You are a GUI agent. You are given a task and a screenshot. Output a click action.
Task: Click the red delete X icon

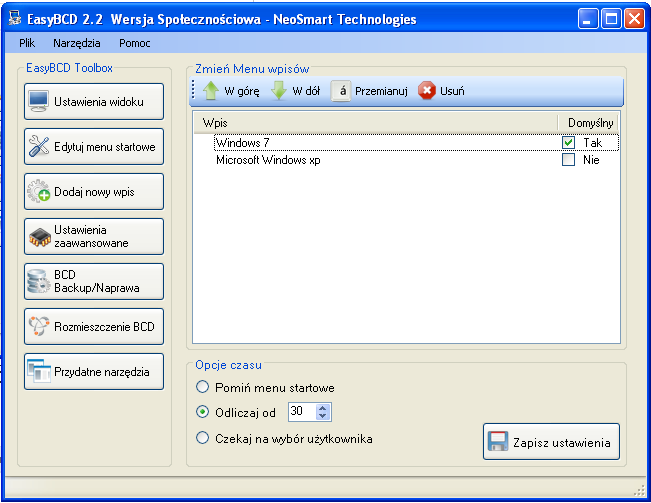click(426, 90)
